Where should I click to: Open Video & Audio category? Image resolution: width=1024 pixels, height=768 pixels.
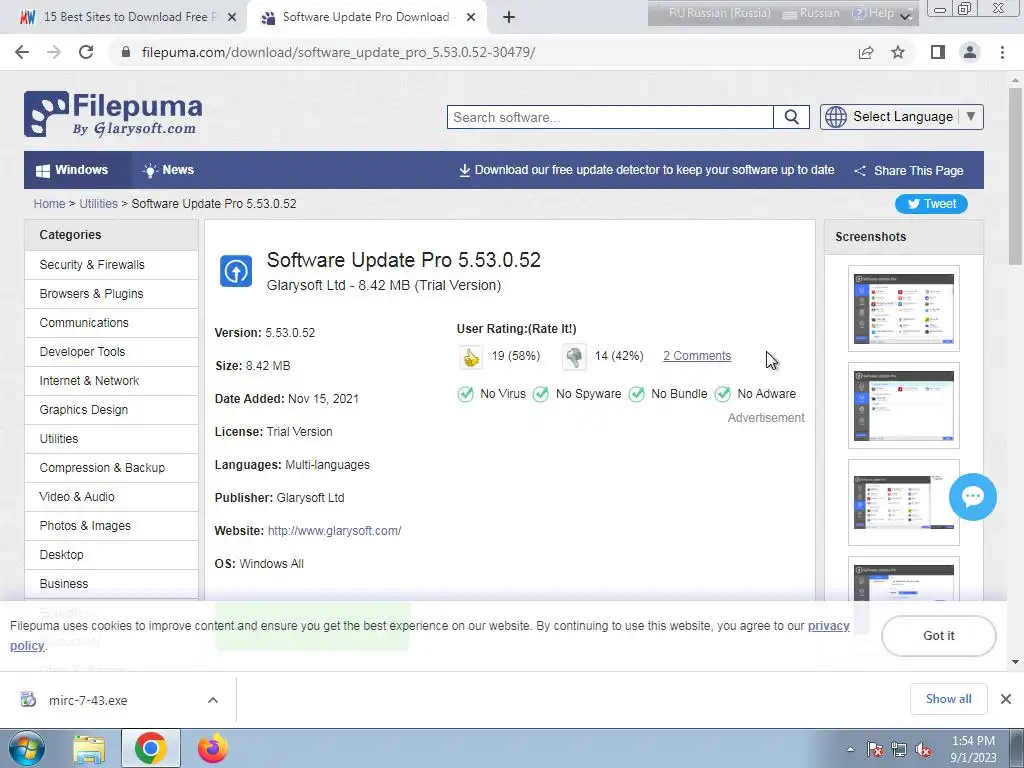pyautogui.click(x=112, y=496)
